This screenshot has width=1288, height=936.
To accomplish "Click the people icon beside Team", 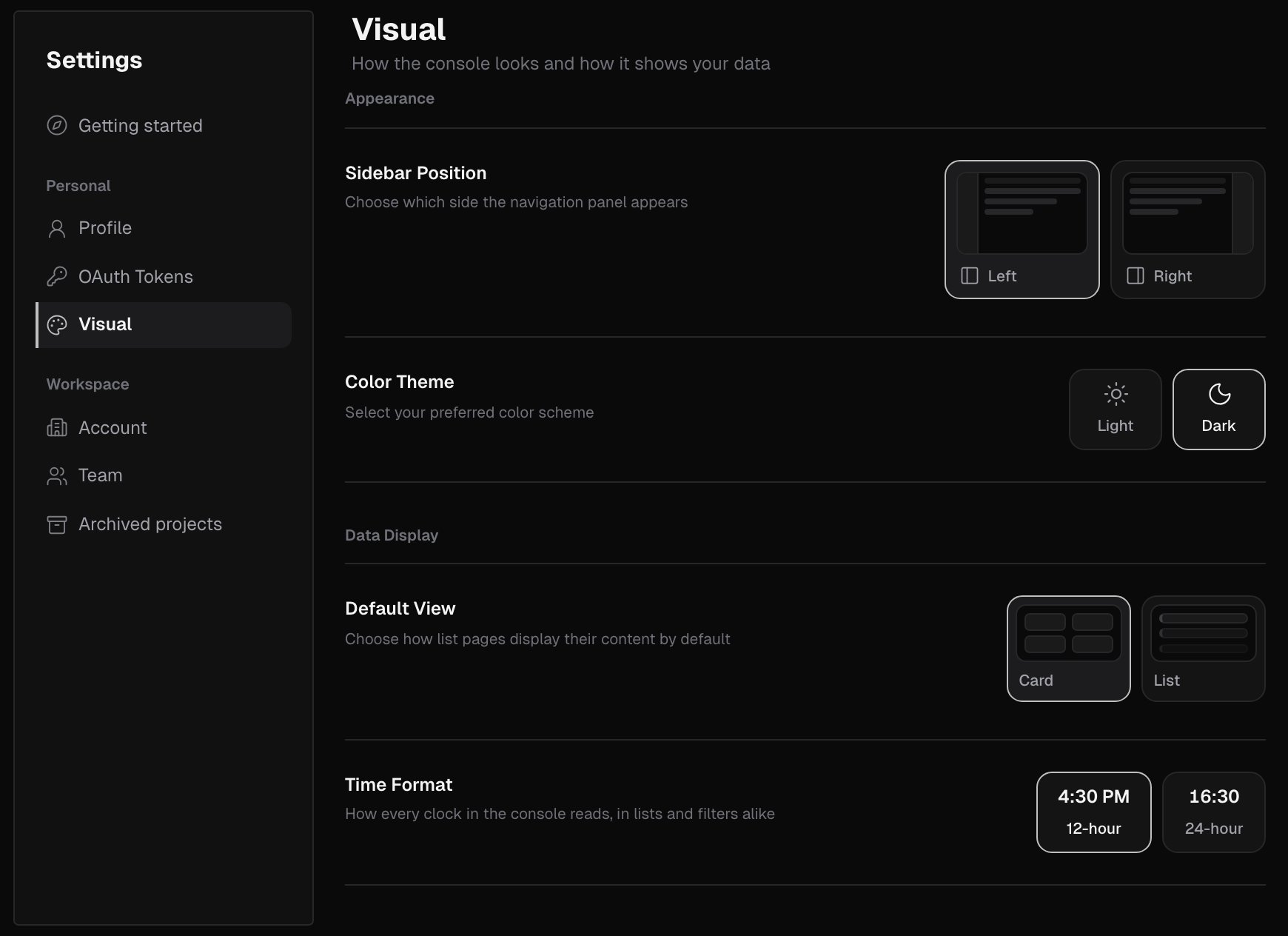I will point(57,475).
